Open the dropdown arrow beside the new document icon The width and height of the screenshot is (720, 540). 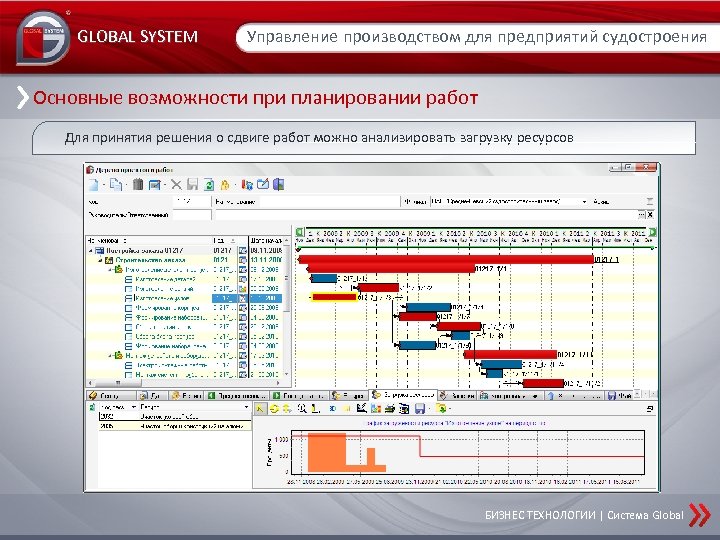pos(104,186)
